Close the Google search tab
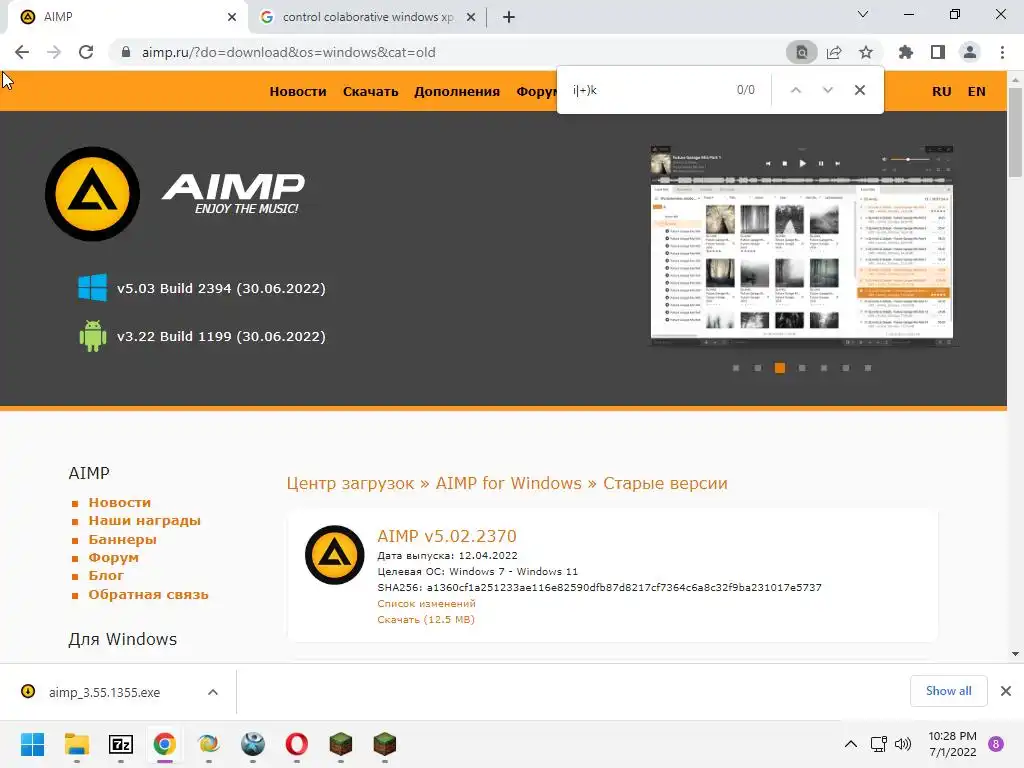 pos(471,17)
